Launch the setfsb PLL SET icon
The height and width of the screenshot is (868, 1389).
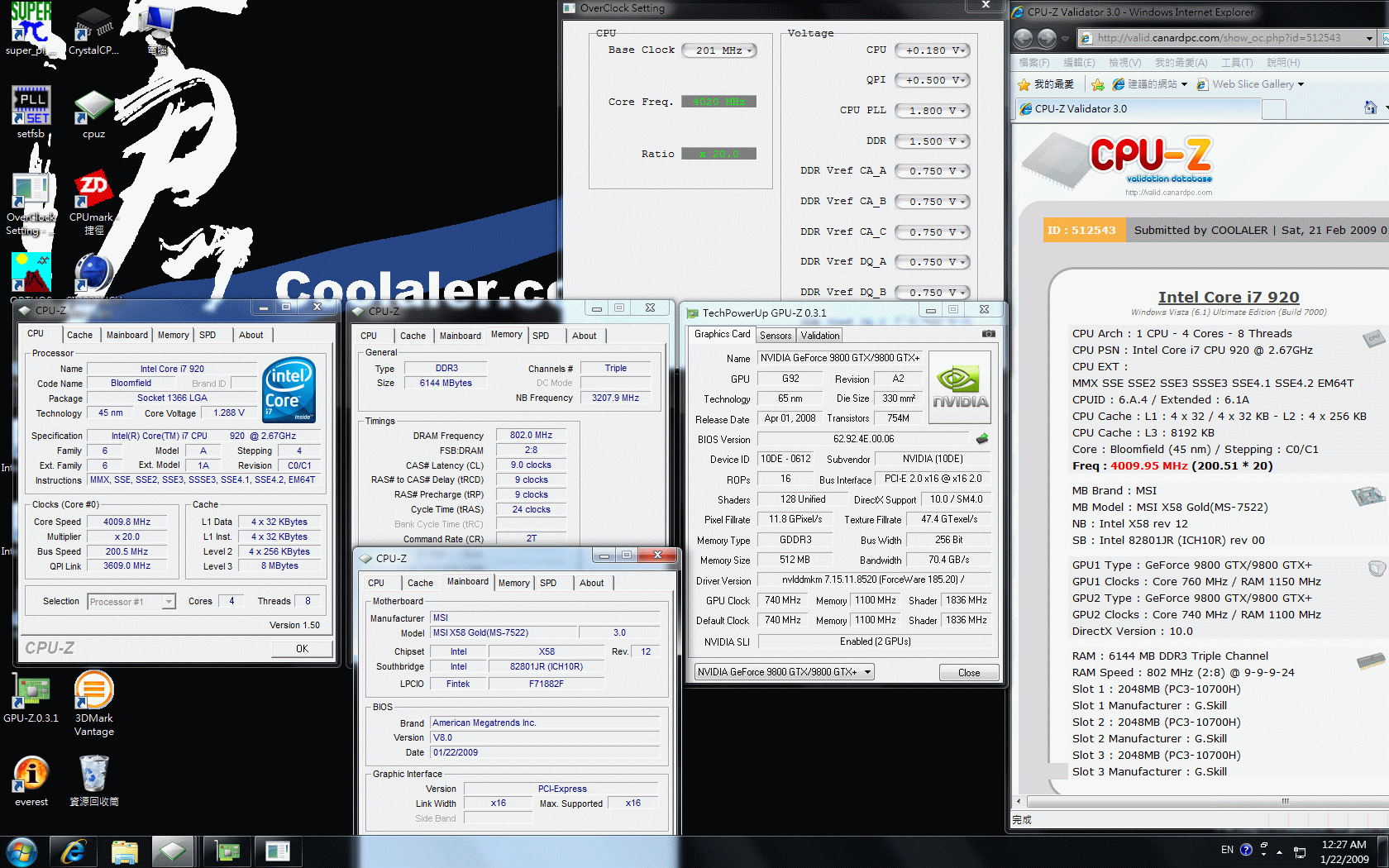31,112
